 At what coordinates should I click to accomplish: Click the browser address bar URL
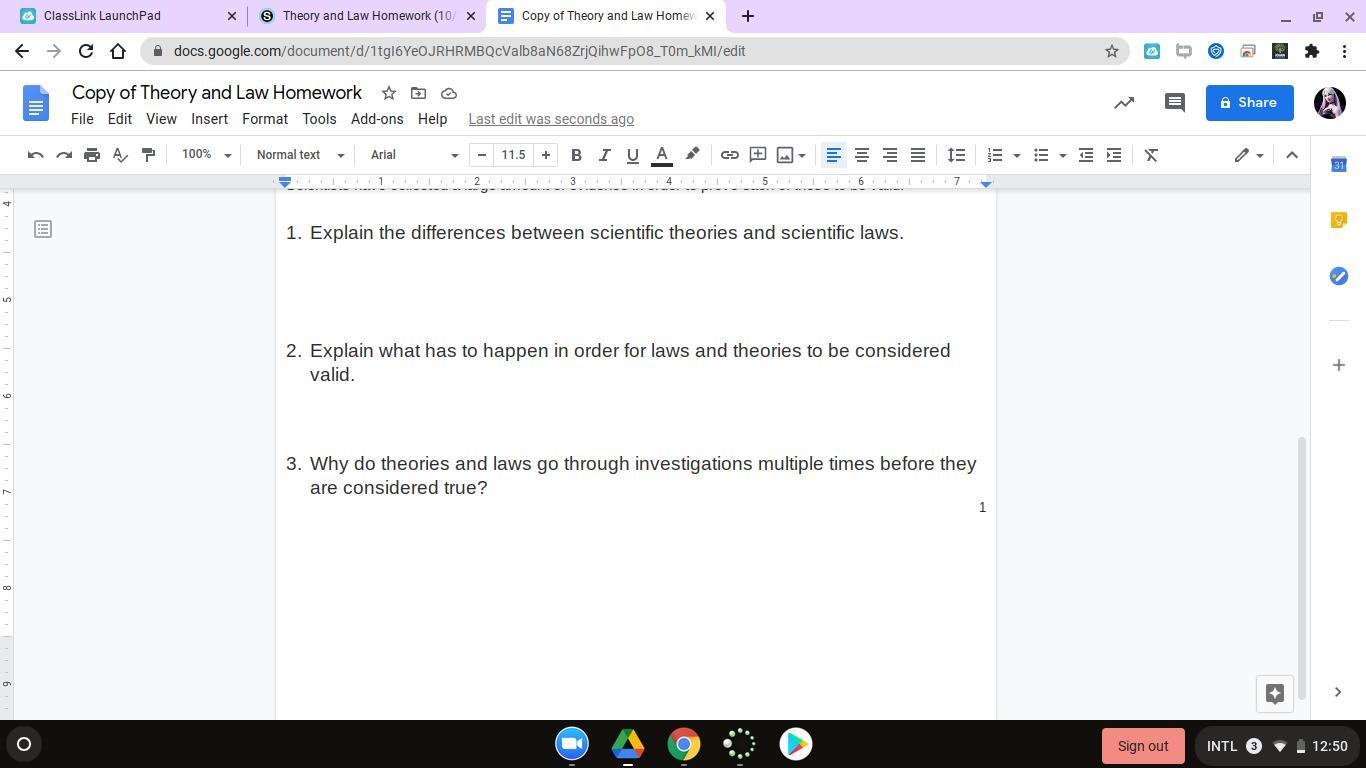point(459,51)
